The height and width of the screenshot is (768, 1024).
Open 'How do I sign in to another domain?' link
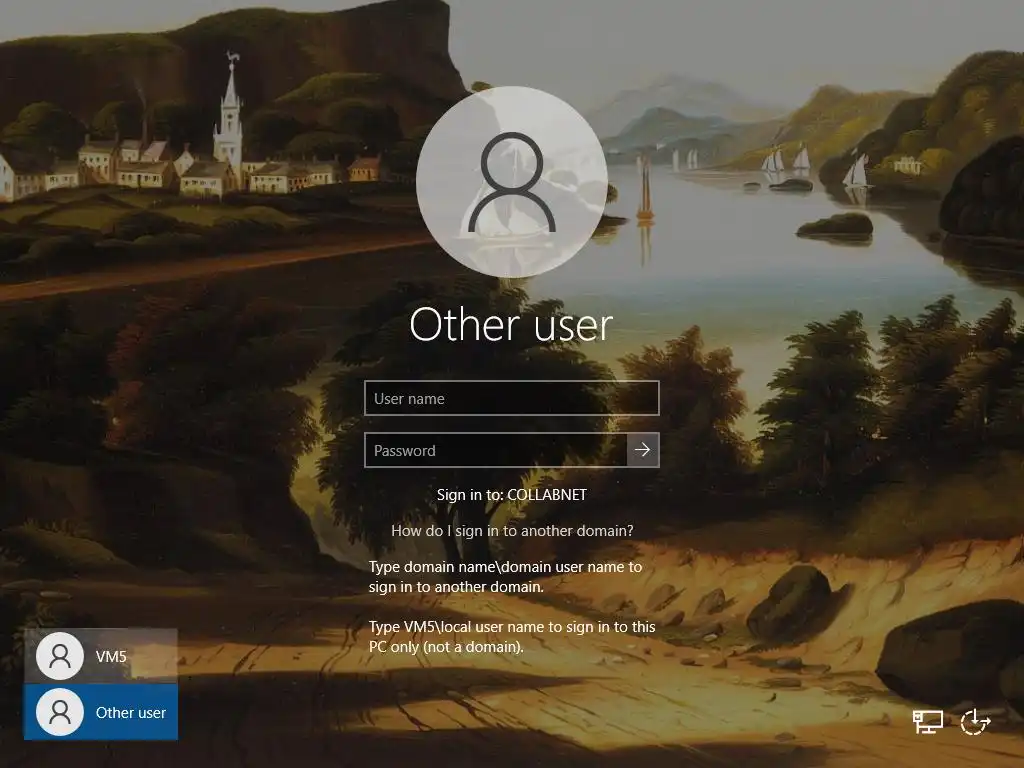pyautogui.click(x=512, y=530)
